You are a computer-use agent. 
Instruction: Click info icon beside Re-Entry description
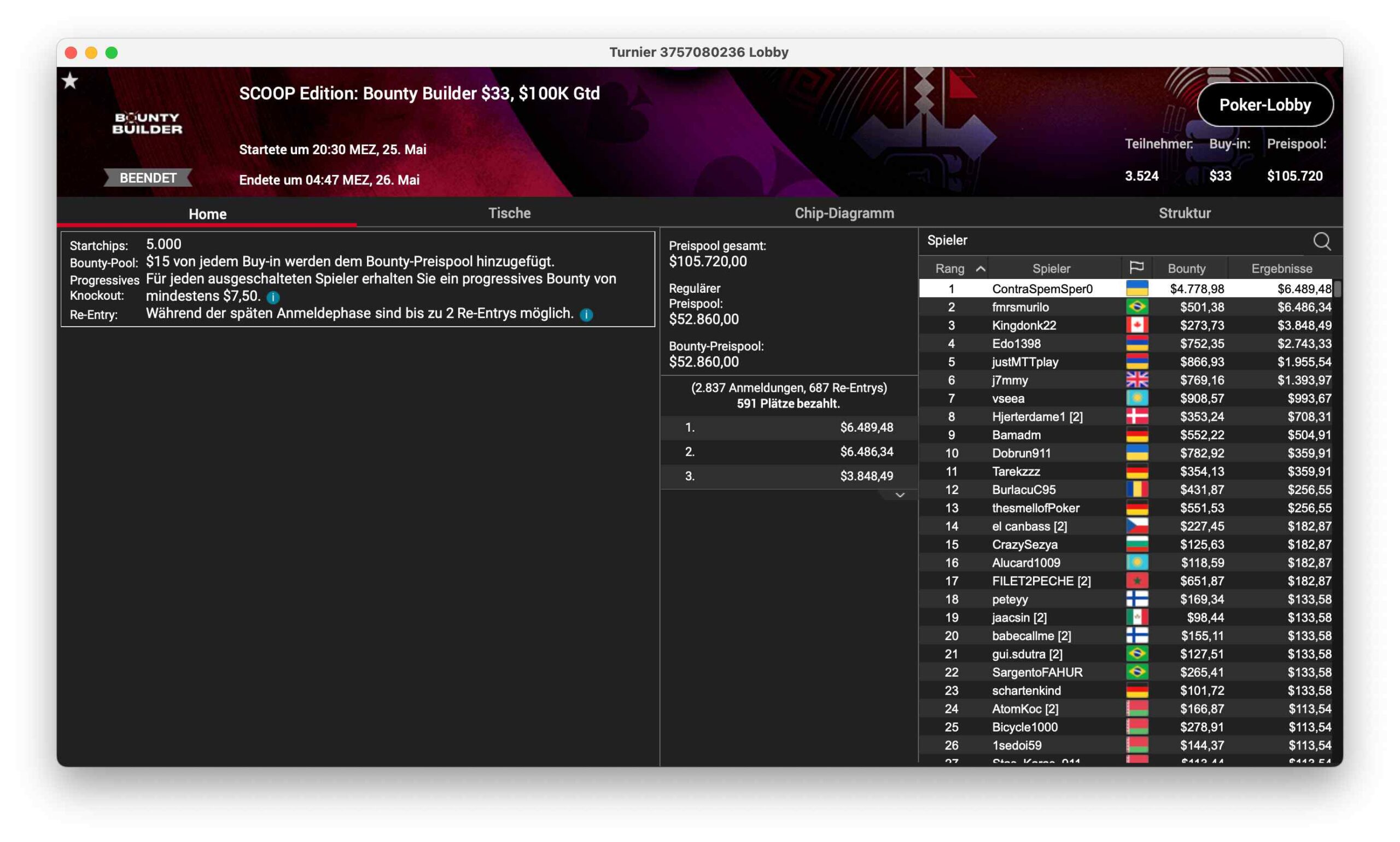(x=586, y=315)
